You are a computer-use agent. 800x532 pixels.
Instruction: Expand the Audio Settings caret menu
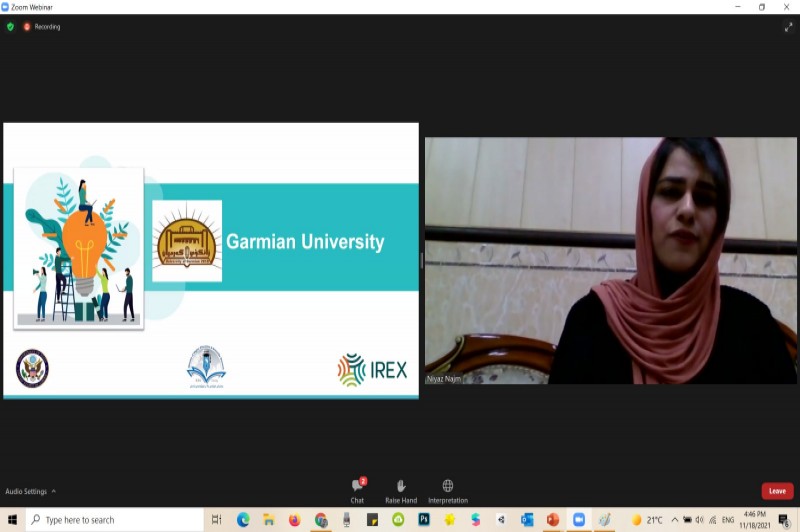(x=54, y=491)
